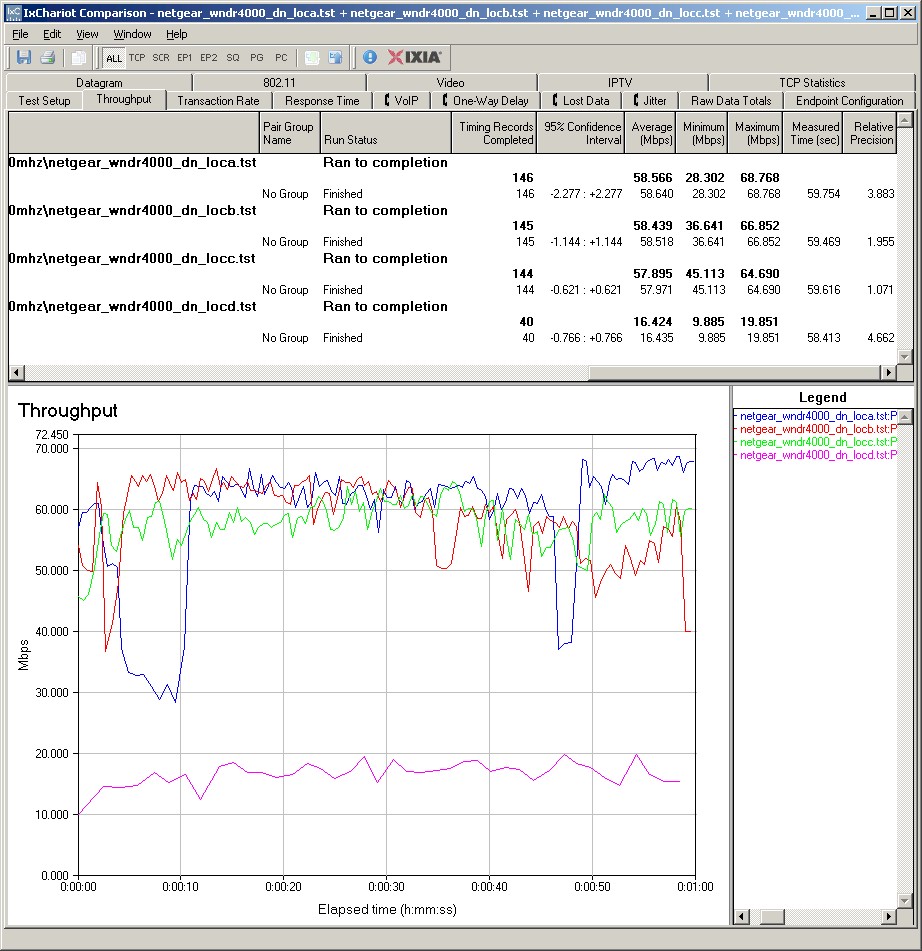Switch to the Response Time tab
The image size is (922, 951).
[322, 101]
